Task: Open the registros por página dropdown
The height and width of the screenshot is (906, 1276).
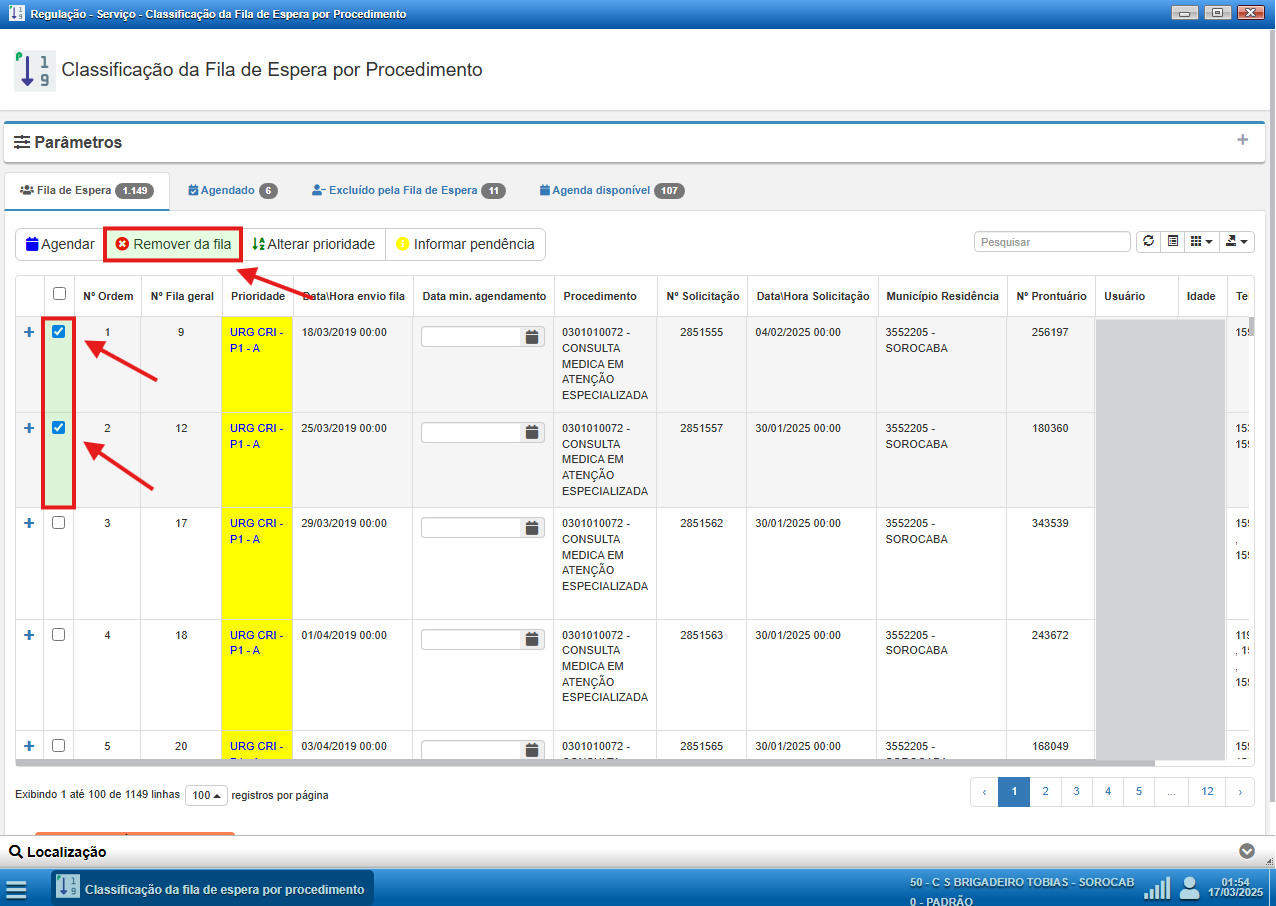Action: coord(205,795)
